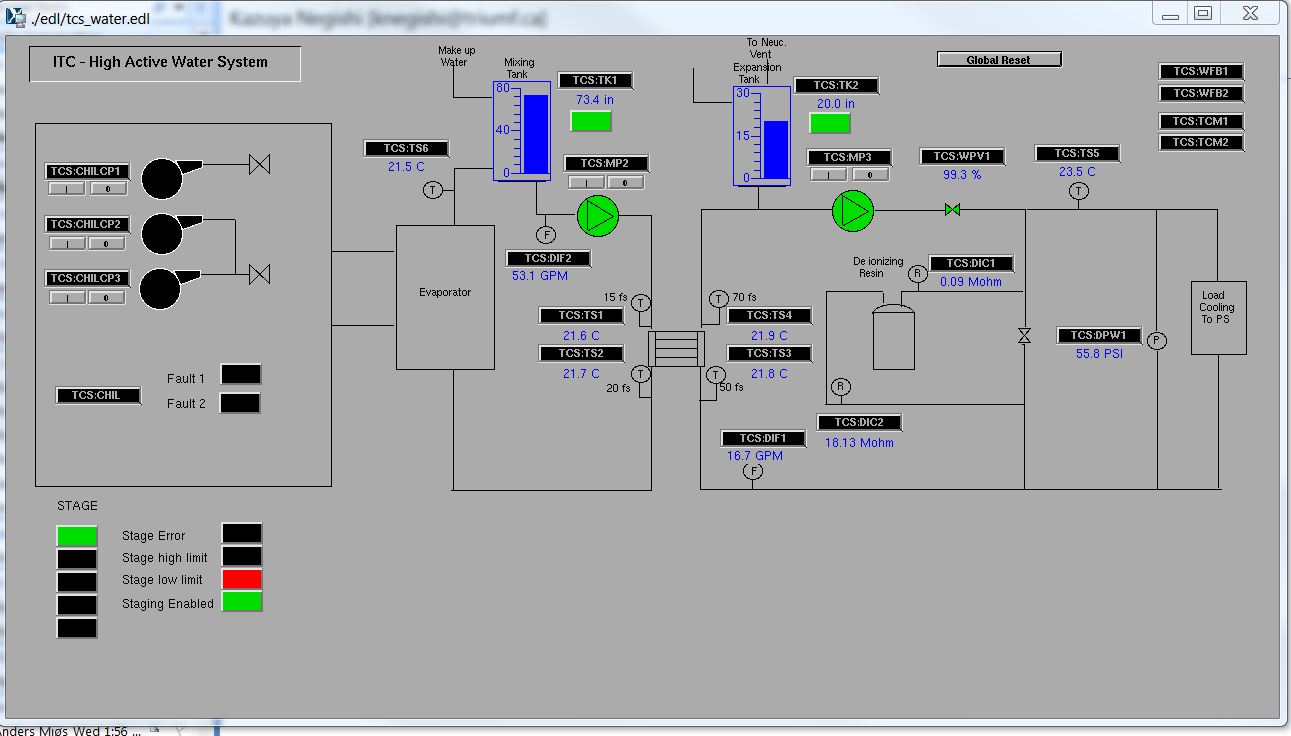Click the Mixing Tank level gauge
The width and height of the screenshot is (1291, 736).
tap(522, 131)
